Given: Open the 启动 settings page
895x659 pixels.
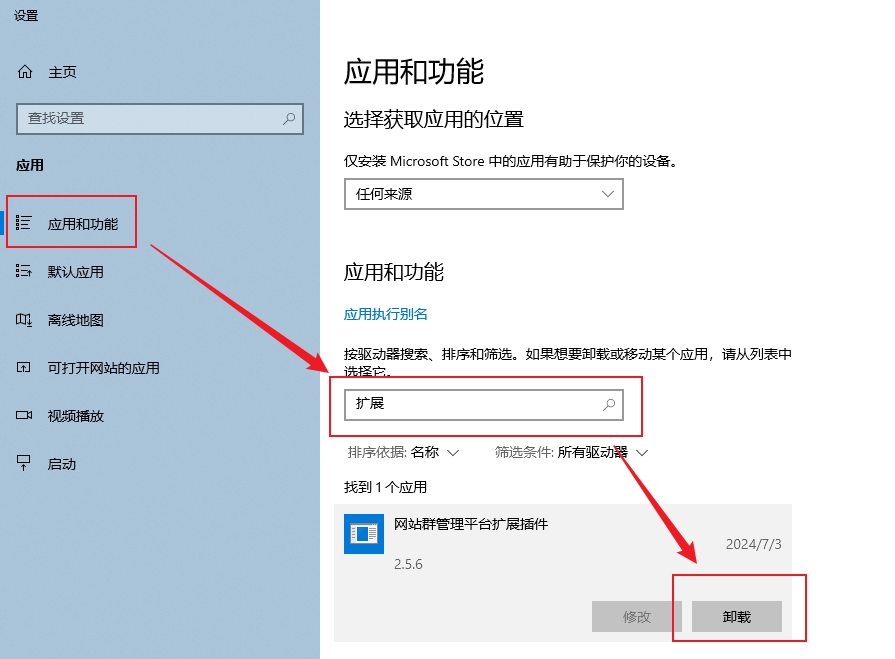Looking at the screenshot, I should pyautogui.click(x=62, y=464).
